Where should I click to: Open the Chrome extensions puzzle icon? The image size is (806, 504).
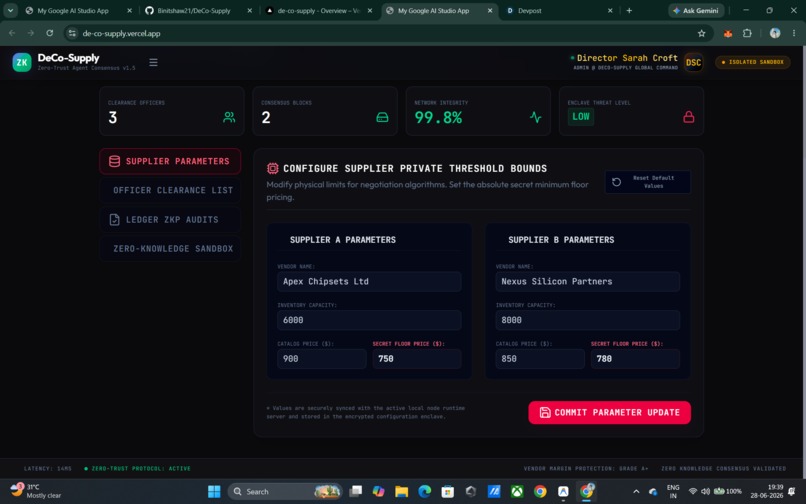pos(747,33)
